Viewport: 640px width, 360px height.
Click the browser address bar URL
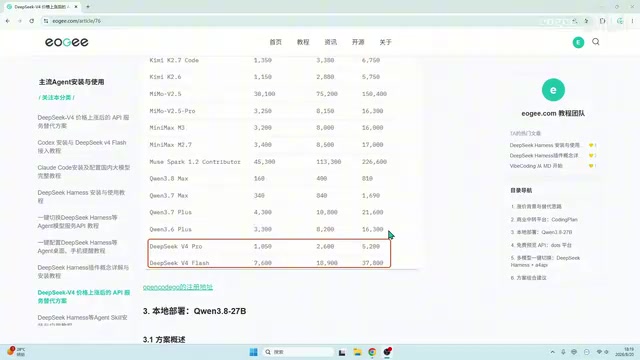(x=76, y=21)
